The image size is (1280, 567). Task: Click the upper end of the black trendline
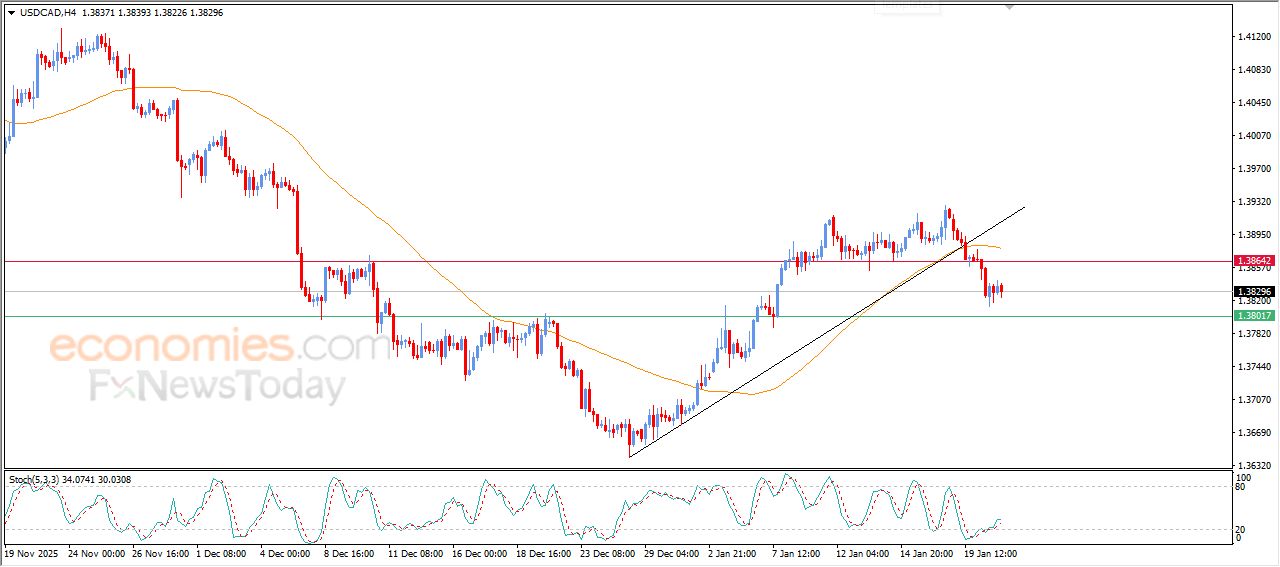pos(1024,207)
